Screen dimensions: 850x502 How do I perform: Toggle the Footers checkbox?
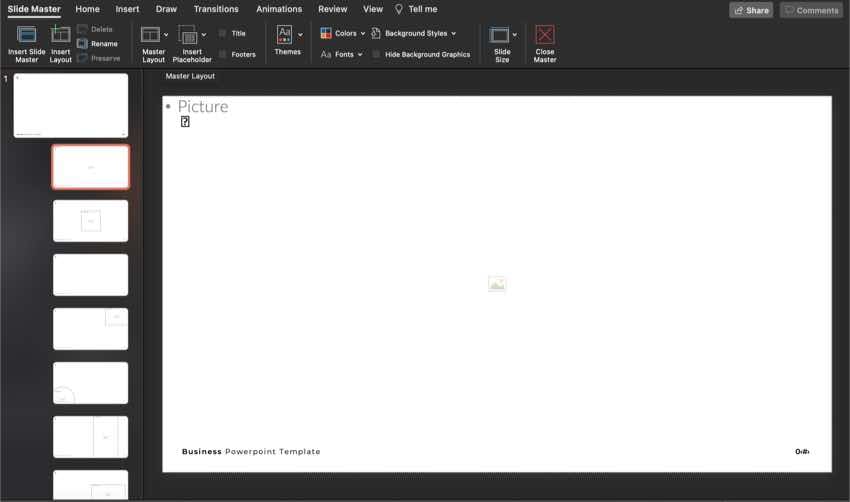[x=222, y=54]
